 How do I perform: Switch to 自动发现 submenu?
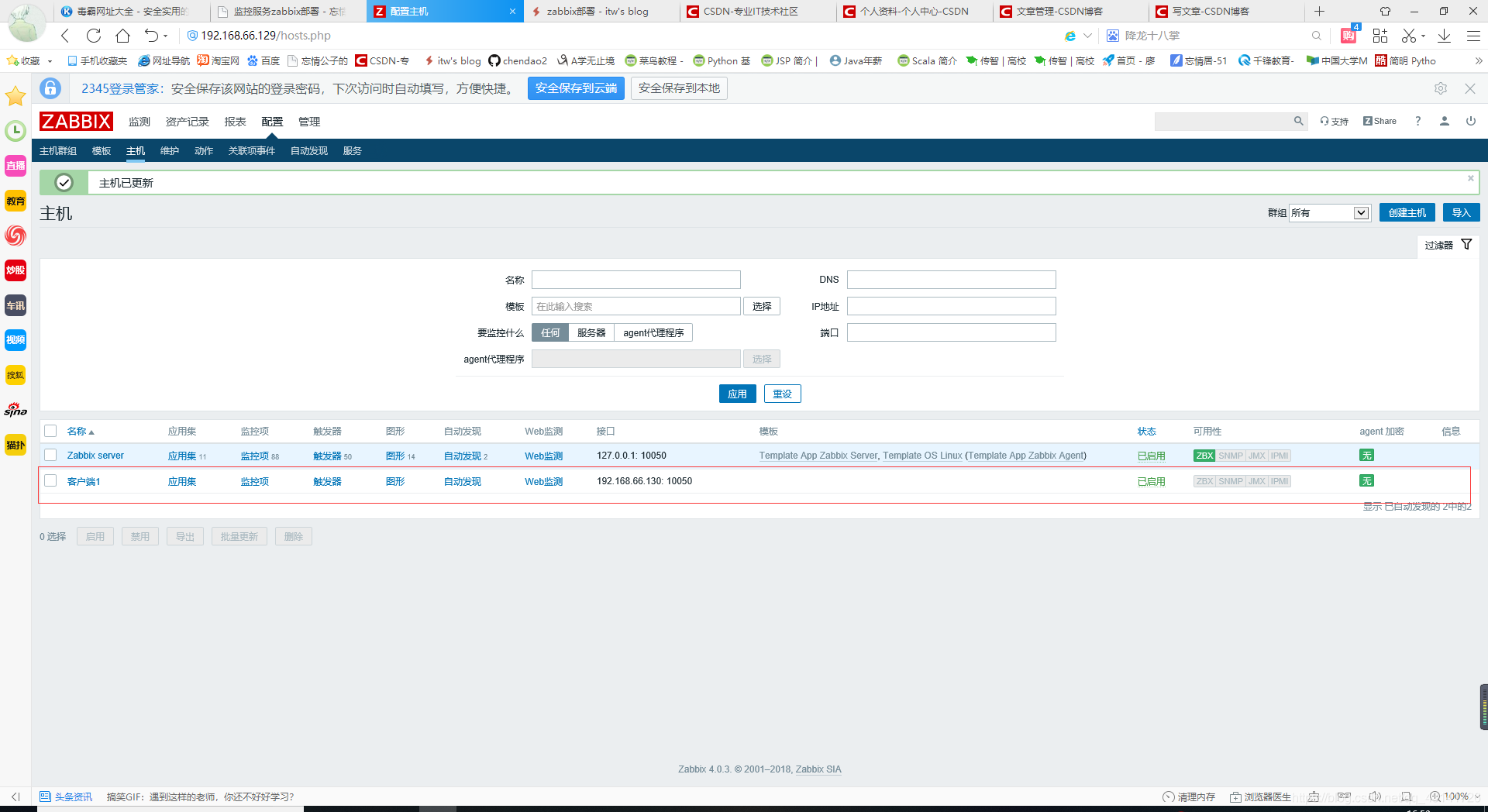(309, 151)
